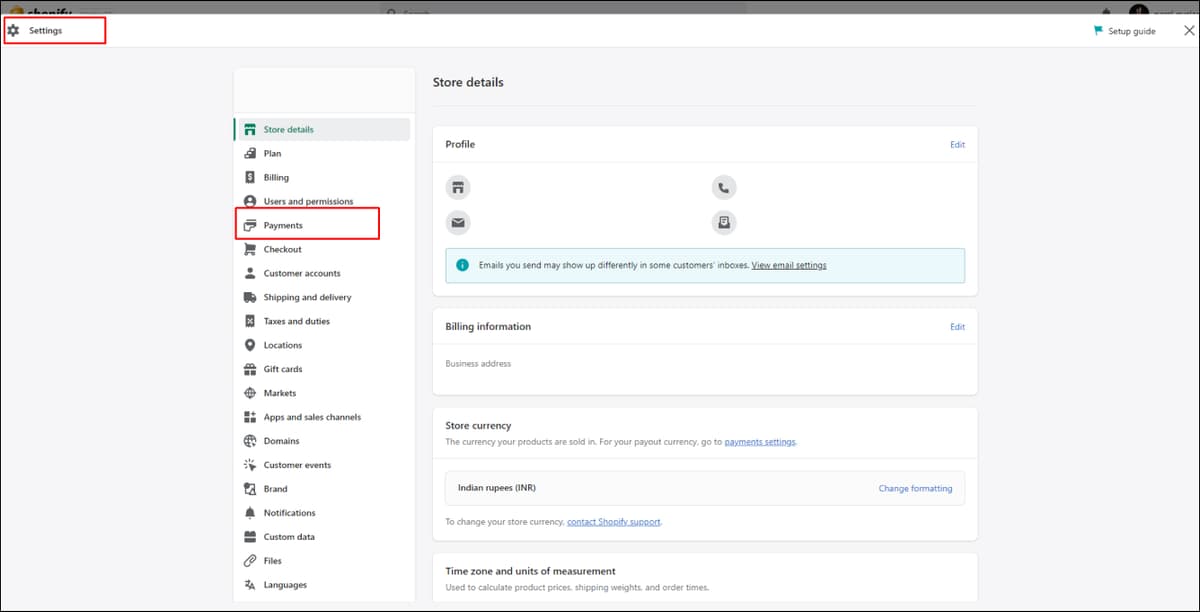Viewport: 1200px width, 612px height.
Task: Click the Users and permissions icon
Action: pos(250,202)
